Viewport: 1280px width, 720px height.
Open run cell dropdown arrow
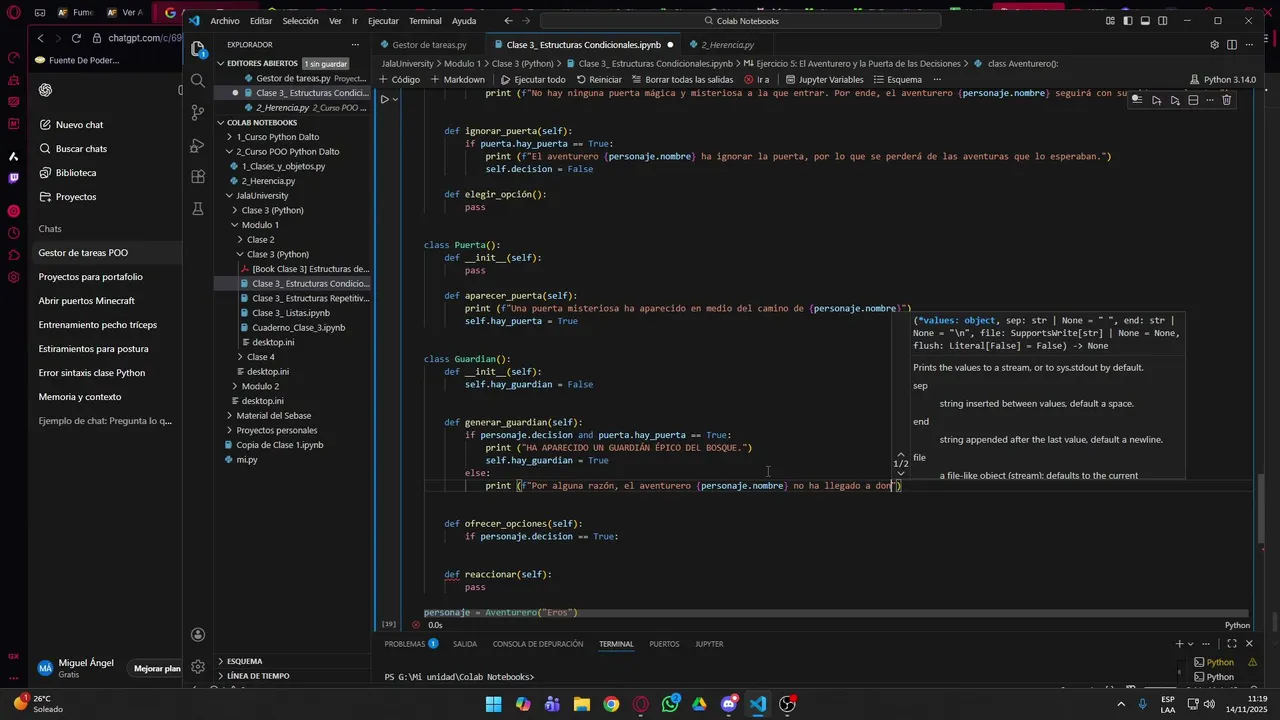pos(396,99)
